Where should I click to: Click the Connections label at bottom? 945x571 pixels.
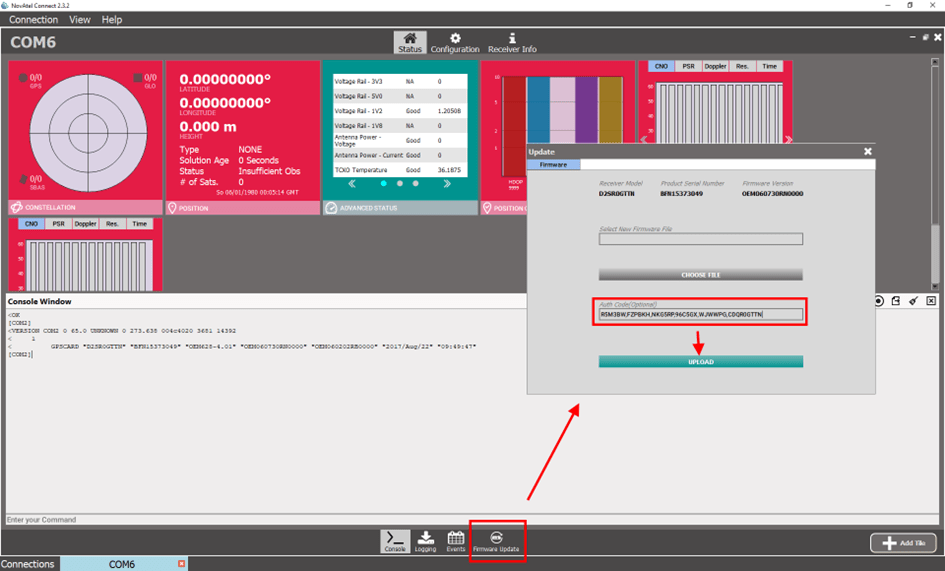point(28,564)
